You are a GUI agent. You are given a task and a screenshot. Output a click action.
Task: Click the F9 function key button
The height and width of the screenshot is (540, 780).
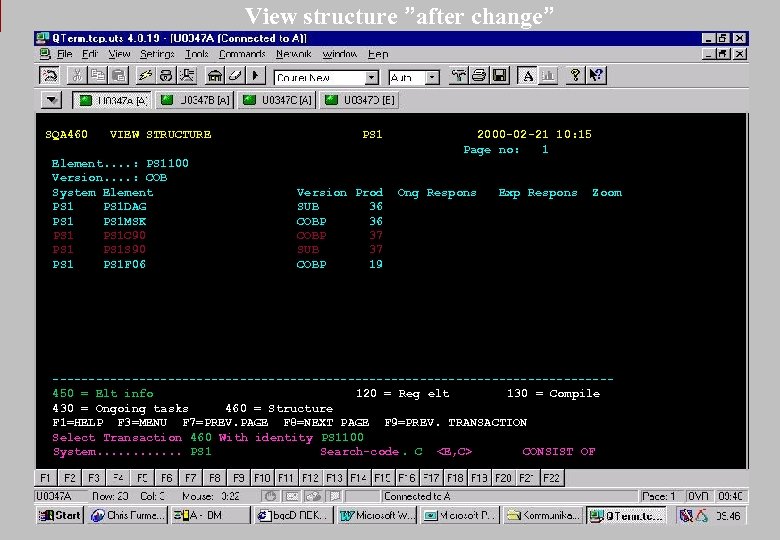[238, 478]
